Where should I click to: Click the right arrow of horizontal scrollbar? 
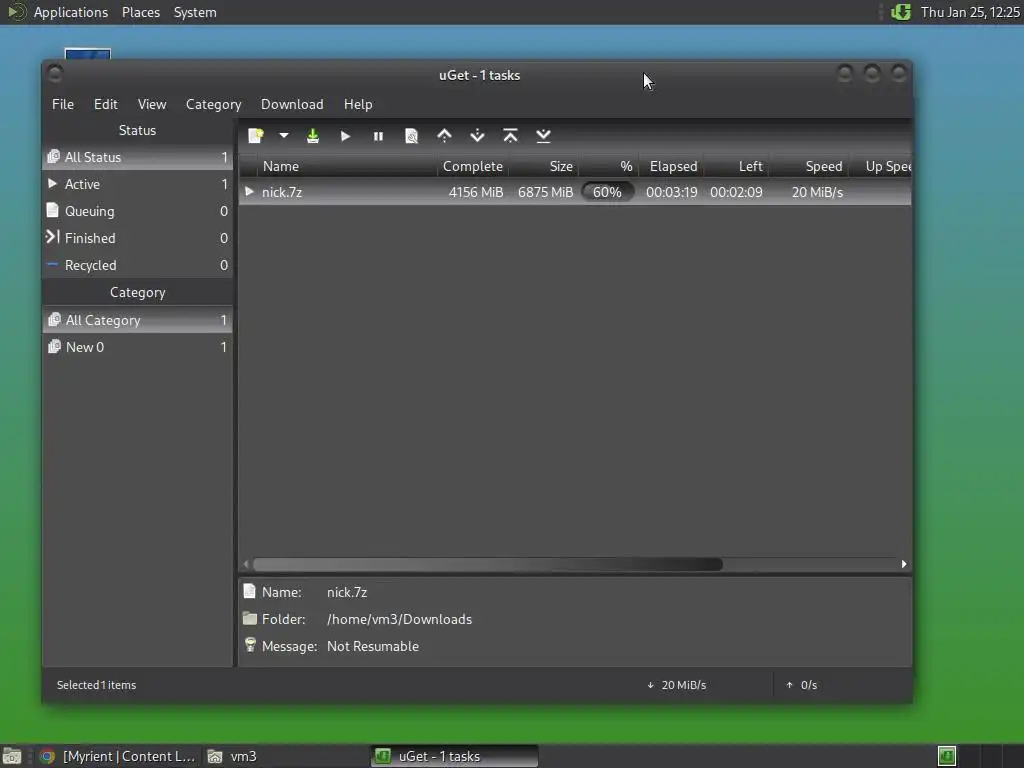coord(904,564)
